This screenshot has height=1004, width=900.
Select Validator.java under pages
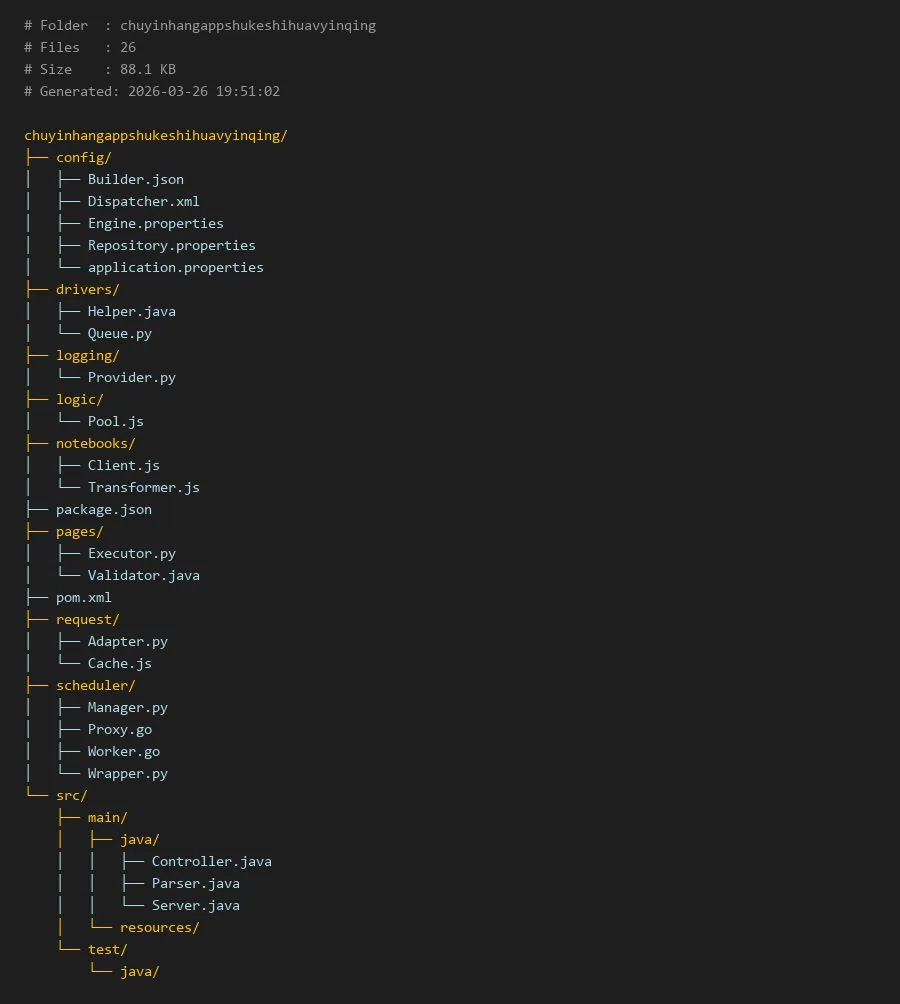(143, 575)
